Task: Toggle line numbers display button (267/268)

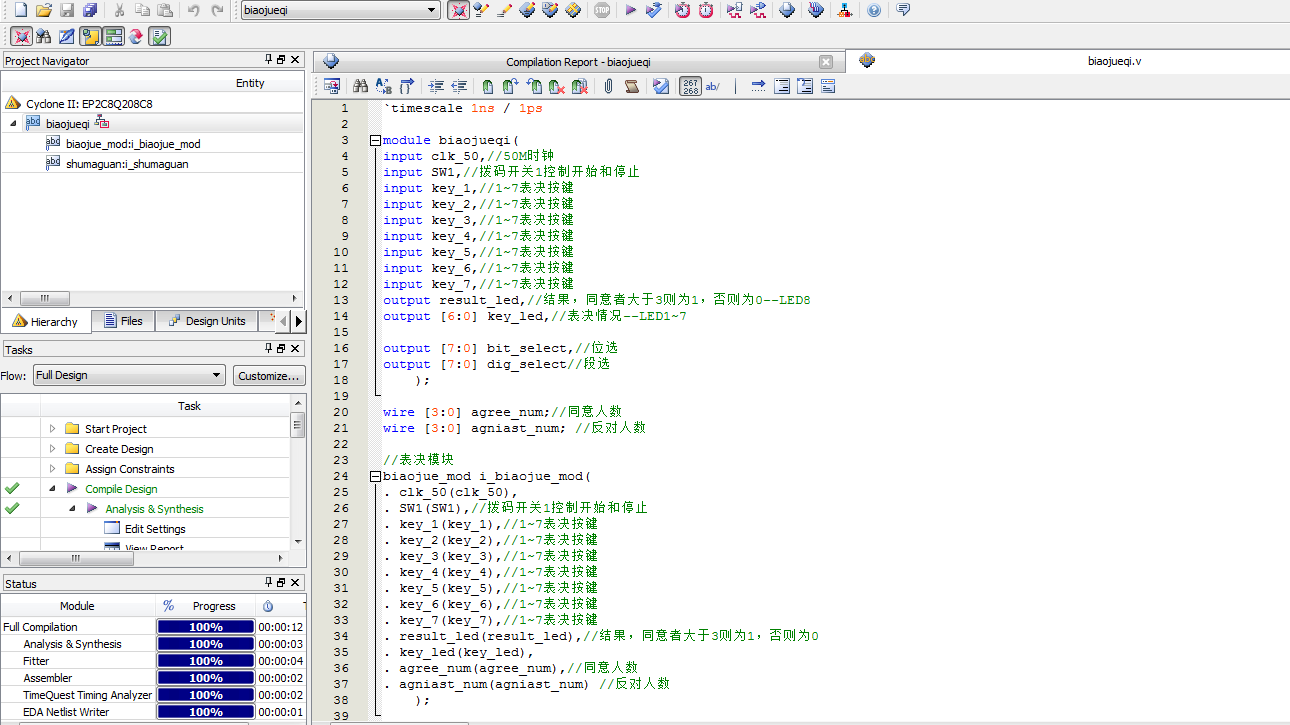Action: click(690, 87)
